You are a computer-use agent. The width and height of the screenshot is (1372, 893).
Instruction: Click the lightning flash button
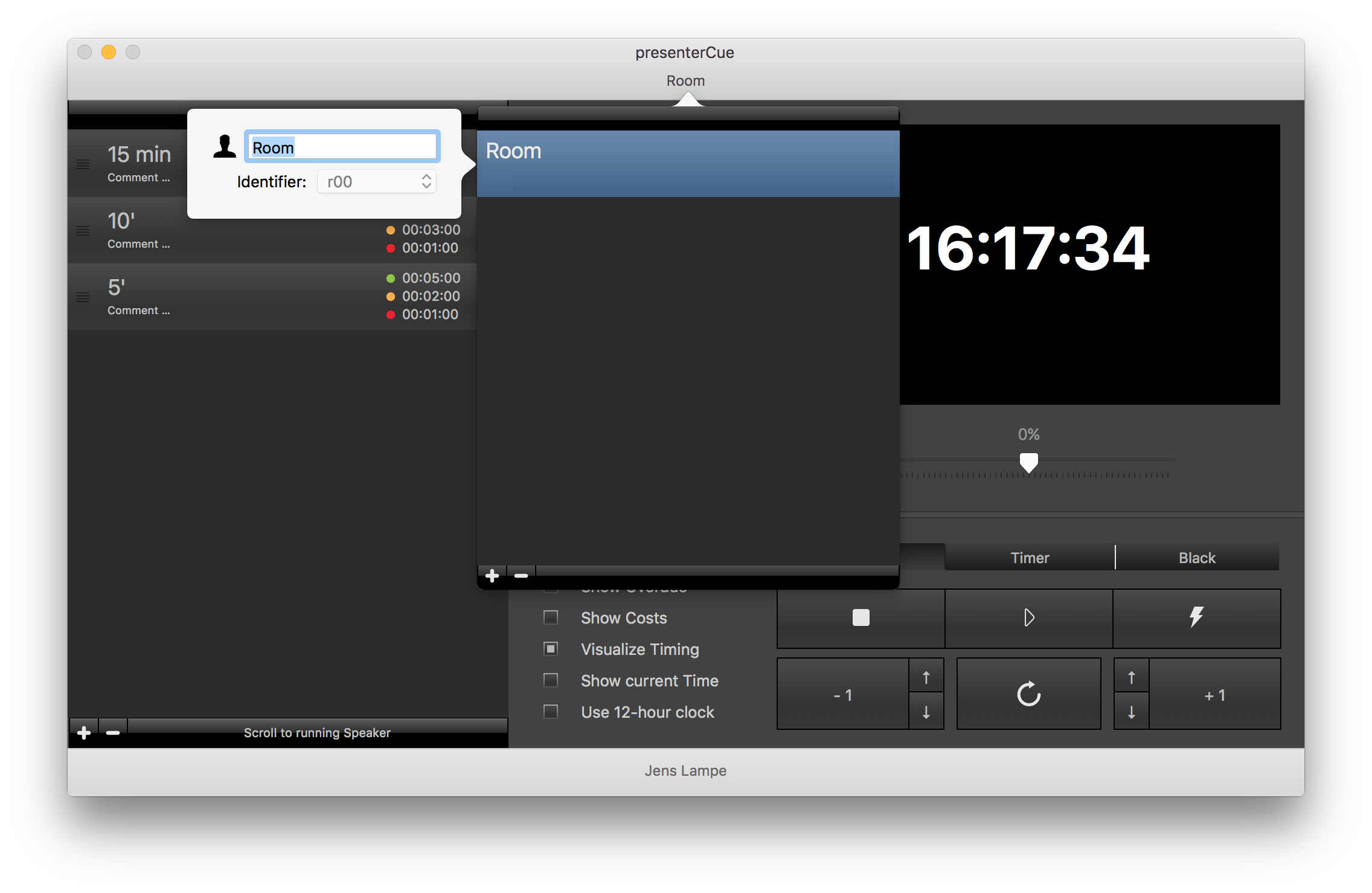pyautogui.click(x=1196, y=618)
